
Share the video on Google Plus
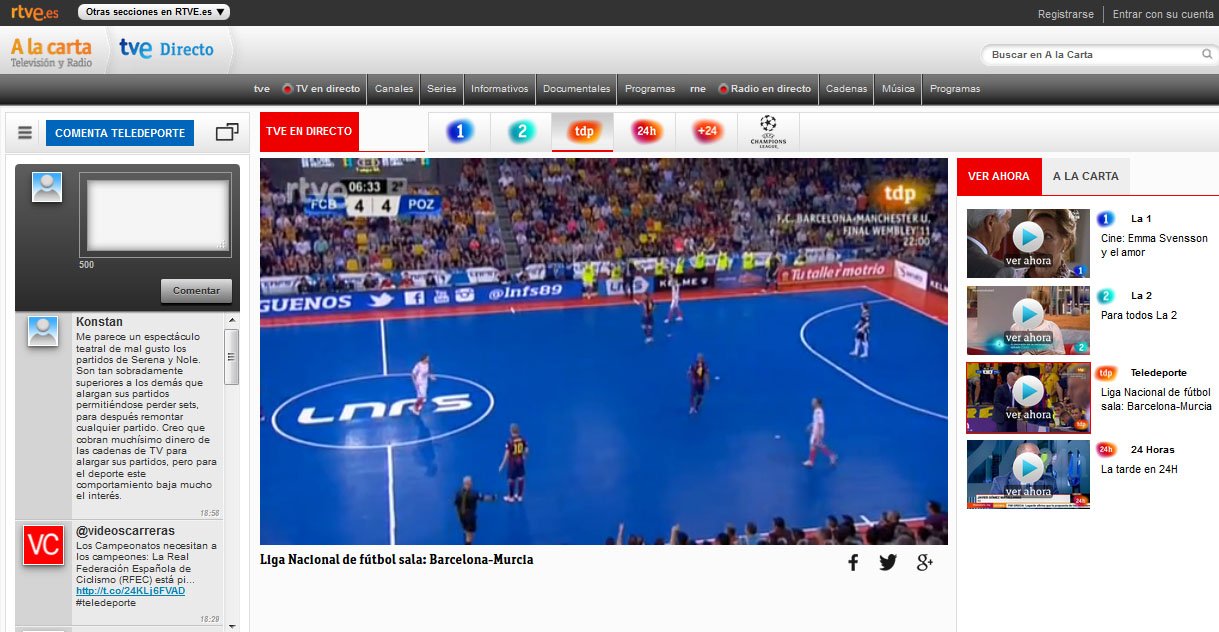(925, 563)
